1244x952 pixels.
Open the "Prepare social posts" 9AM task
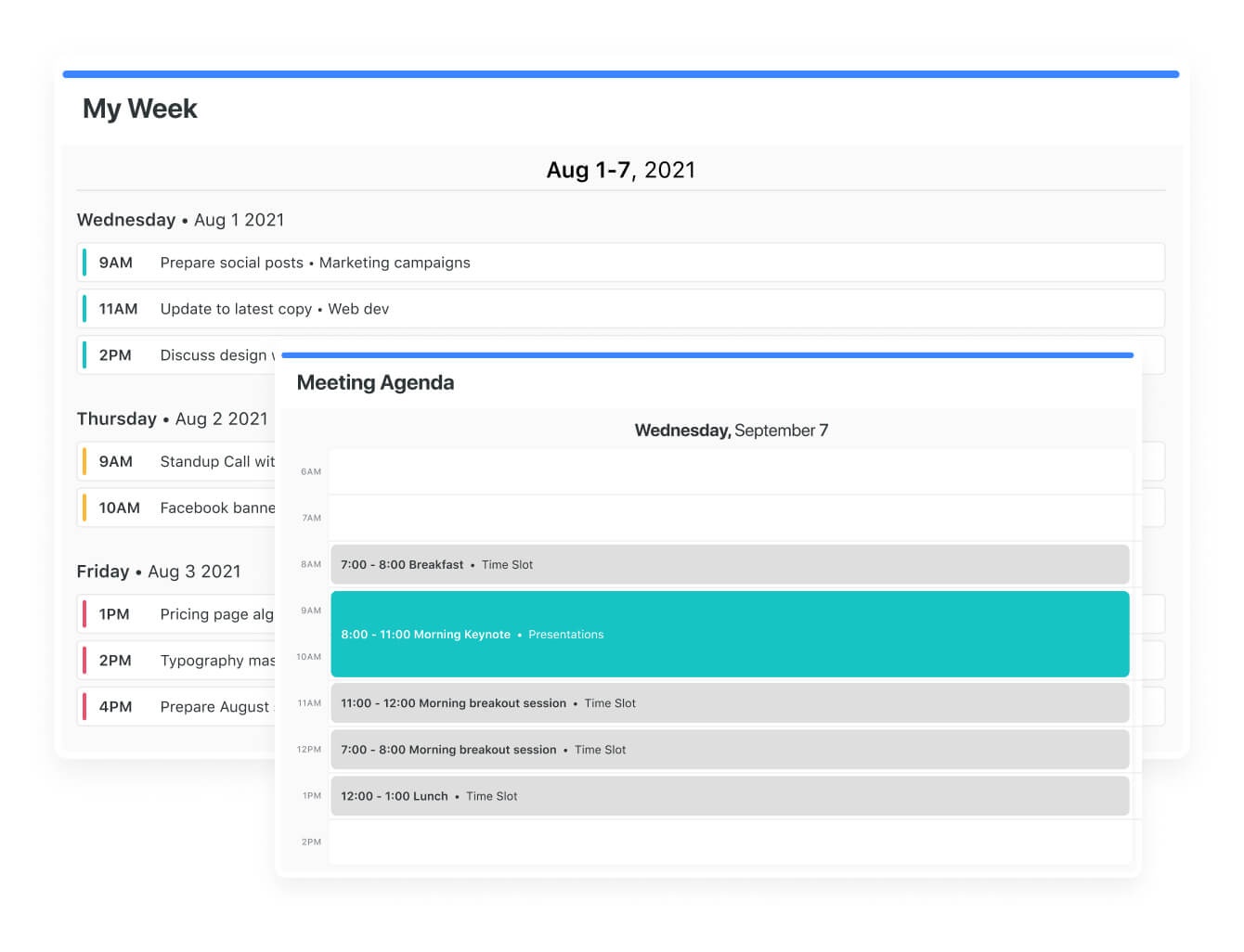(x=620, y=263)
